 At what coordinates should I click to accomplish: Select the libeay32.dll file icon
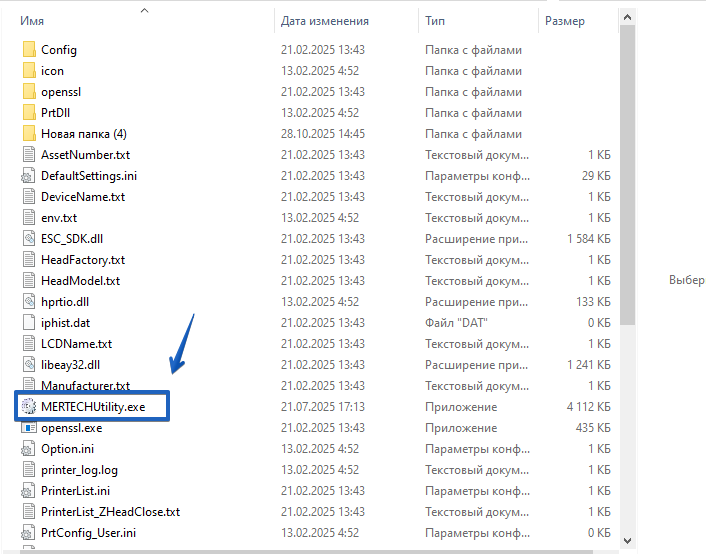[x=28, y=365]
